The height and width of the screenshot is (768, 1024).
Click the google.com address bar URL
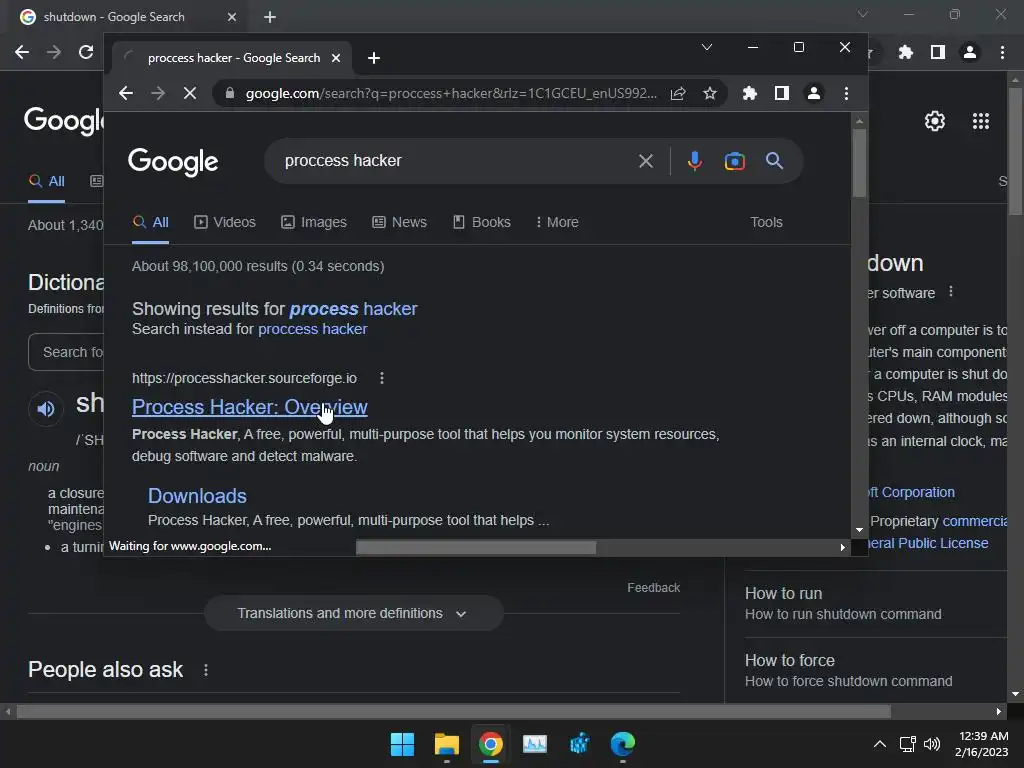pyautogui.click(x=451, y=93)
